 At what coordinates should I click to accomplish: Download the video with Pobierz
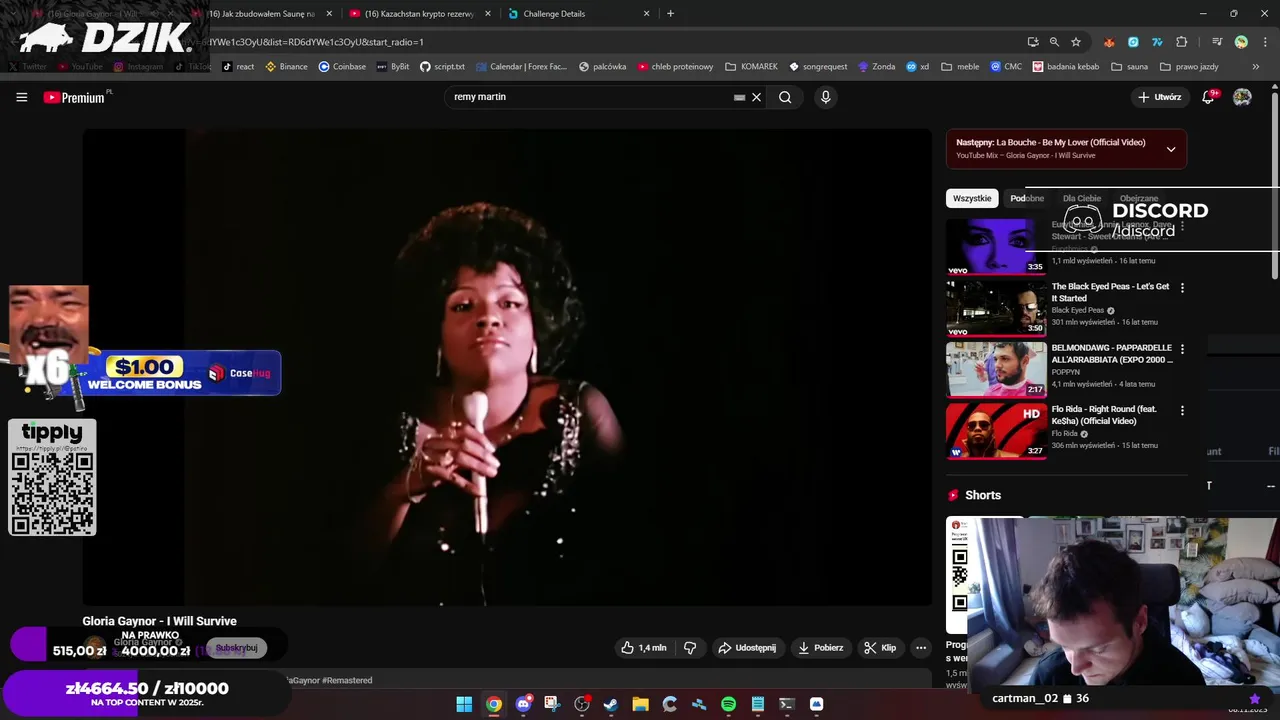[x=820, y=648]
